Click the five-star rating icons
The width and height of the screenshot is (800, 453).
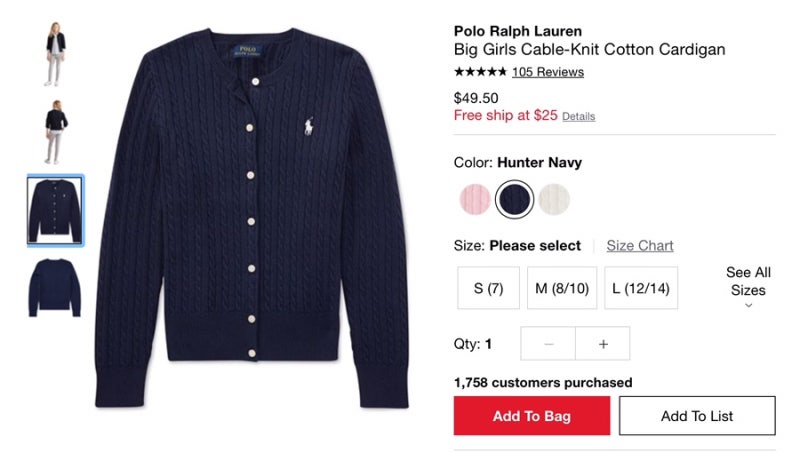tap(480, 72)
